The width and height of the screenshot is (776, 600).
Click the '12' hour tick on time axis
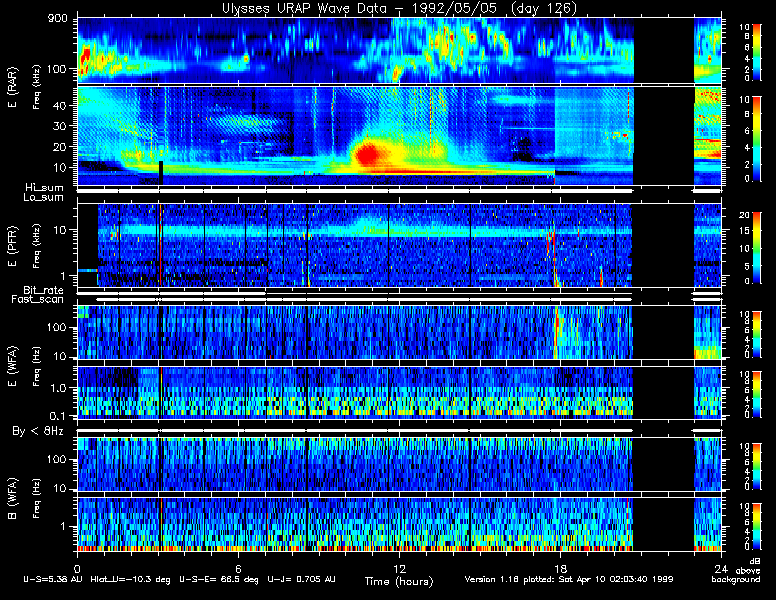click(x=399, y=568)
